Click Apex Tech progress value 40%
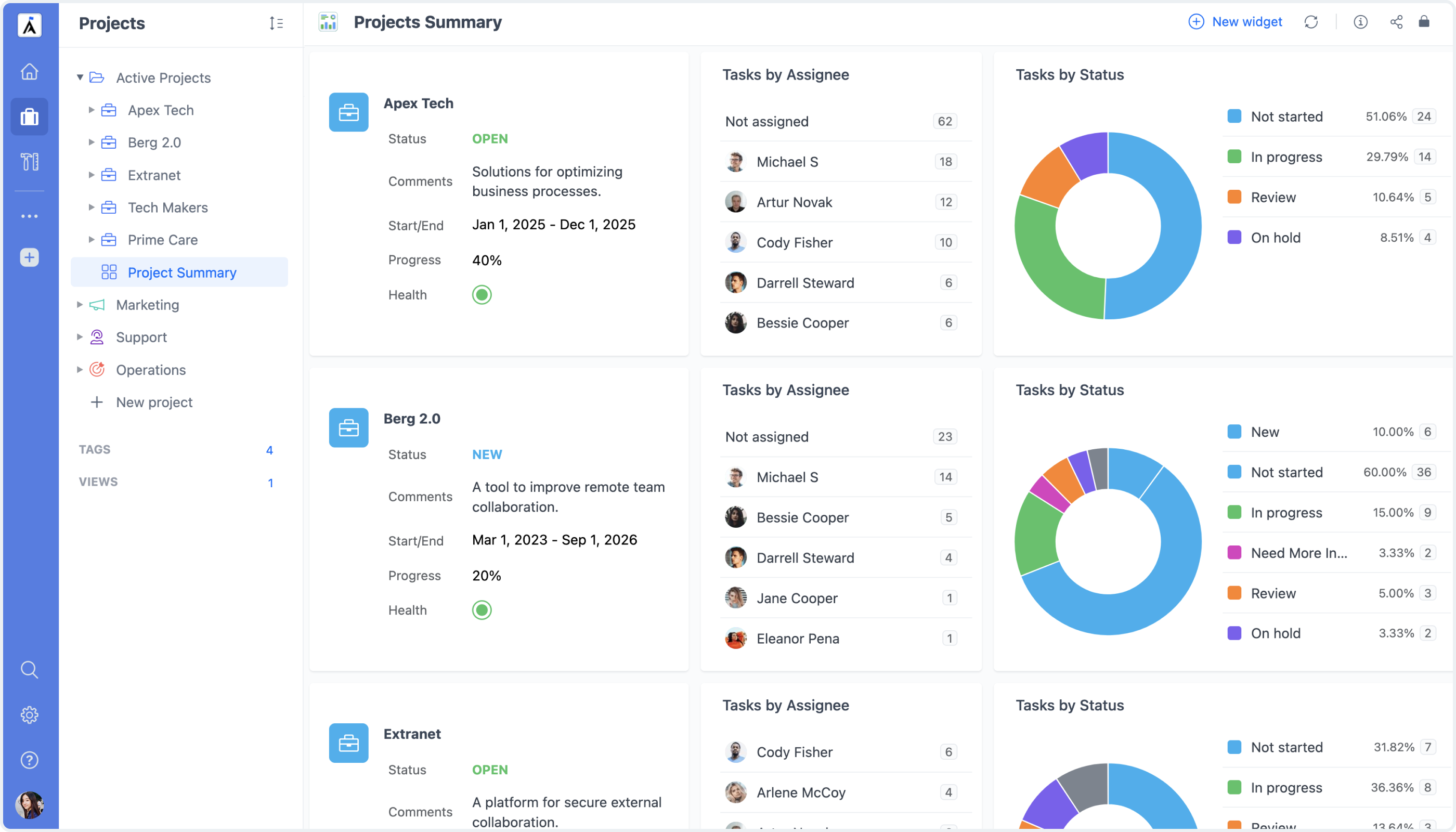The height and width of the screenshot is (832, 1456). (x=487, y=261)
